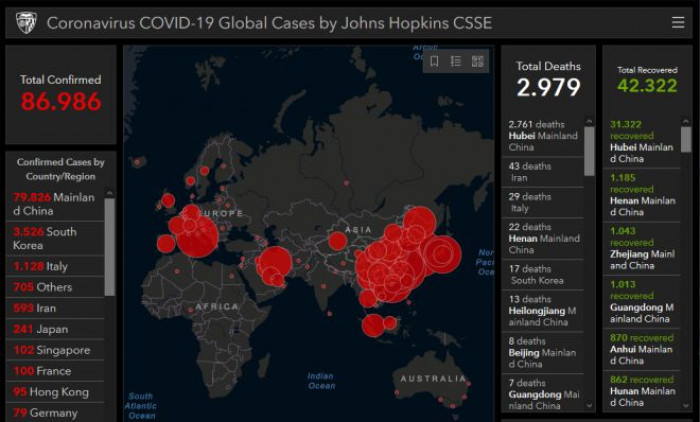Click the 8 deaths Beijing entry
This screenshot has height=422, width=700.
tap(543, 352)
